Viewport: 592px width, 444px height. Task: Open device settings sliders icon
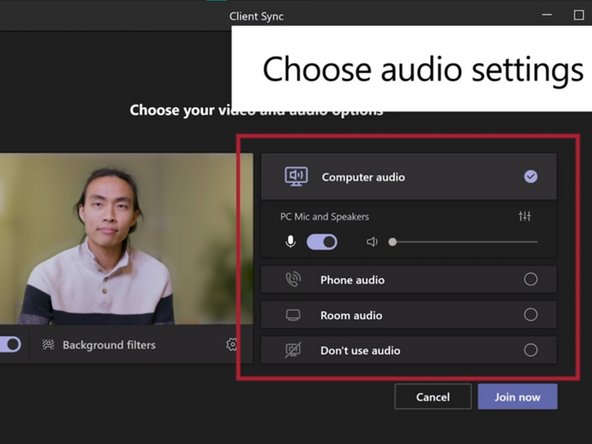pyautogui.click(x=524, y=216)
